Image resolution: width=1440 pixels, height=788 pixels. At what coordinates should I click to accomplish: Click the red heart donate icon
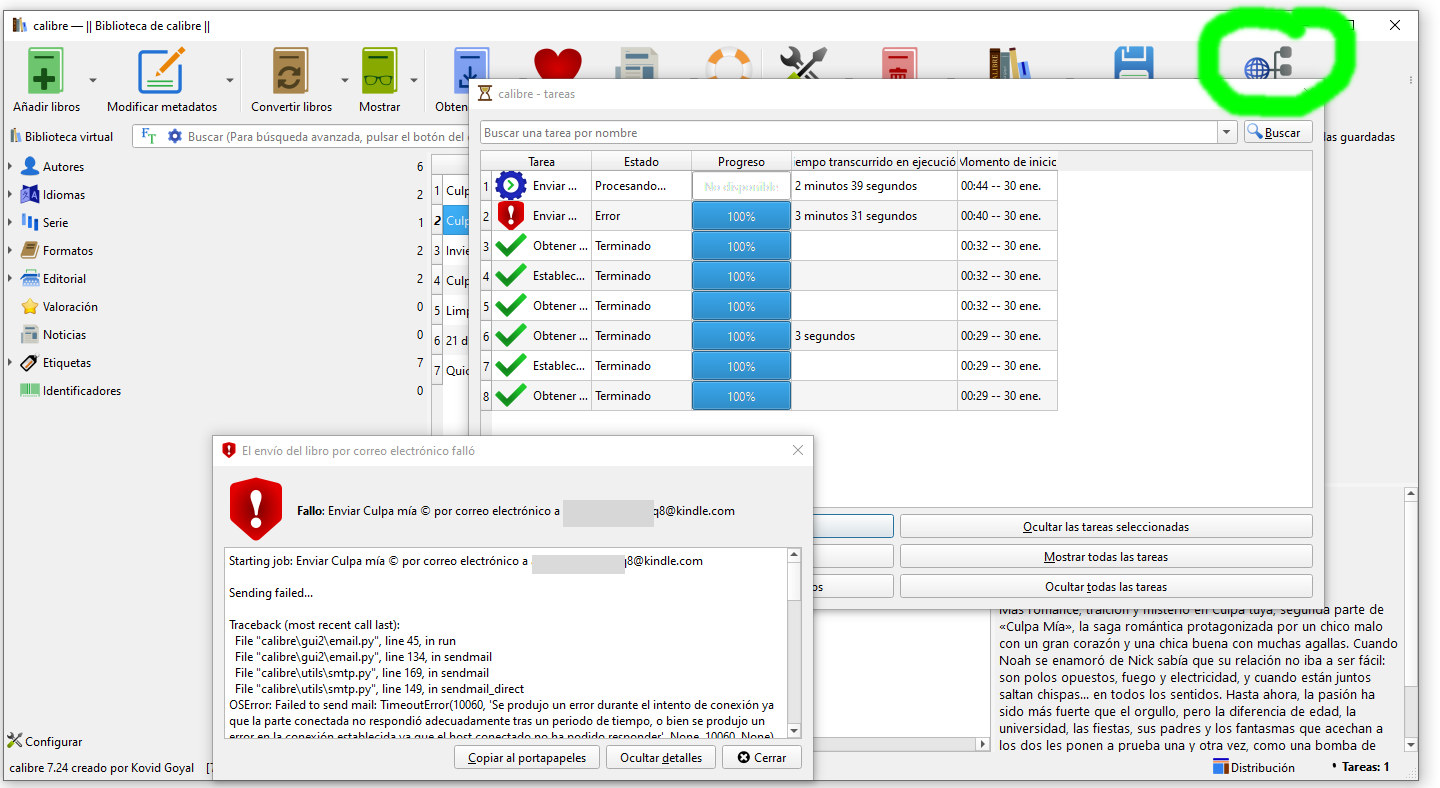click(557, 64)
